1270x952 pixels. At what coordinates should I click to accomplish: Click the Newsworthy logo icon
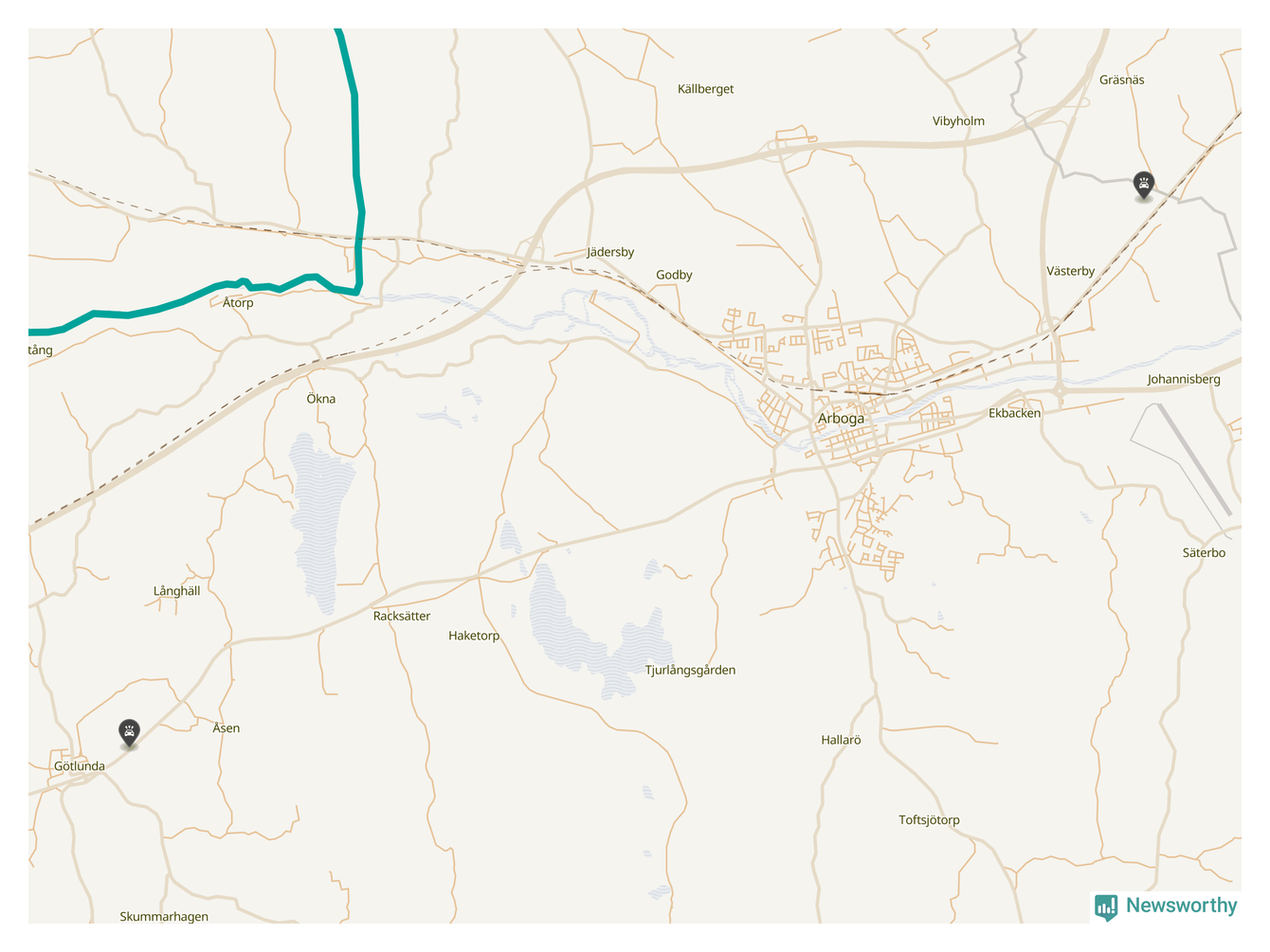1105,907
